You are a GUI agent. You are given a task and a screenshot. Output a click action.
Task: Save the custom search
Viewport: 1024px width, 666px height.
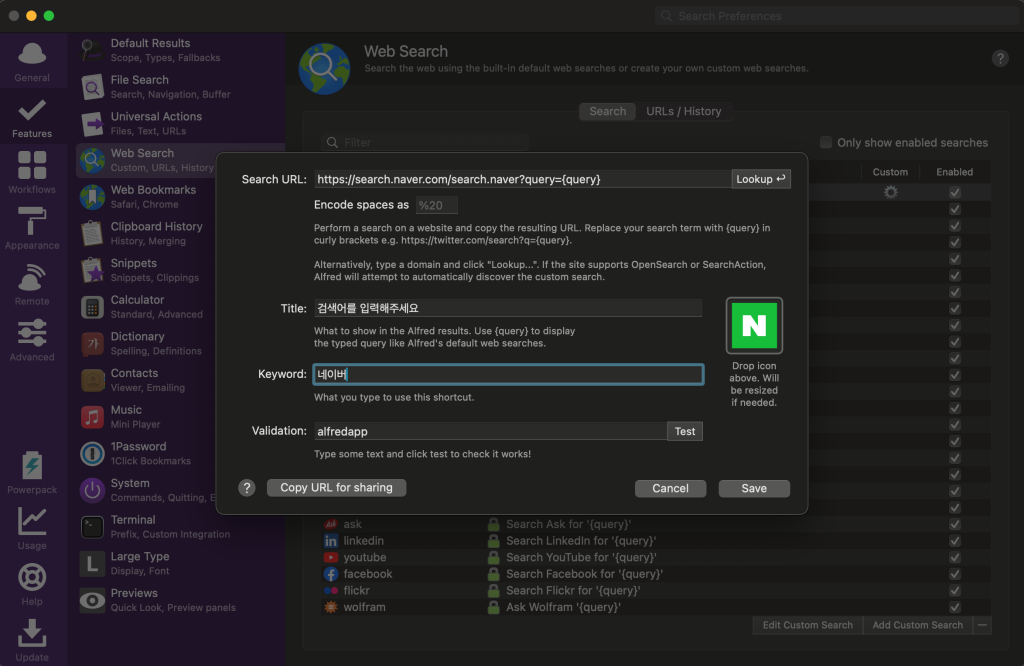tap(754, 488)
